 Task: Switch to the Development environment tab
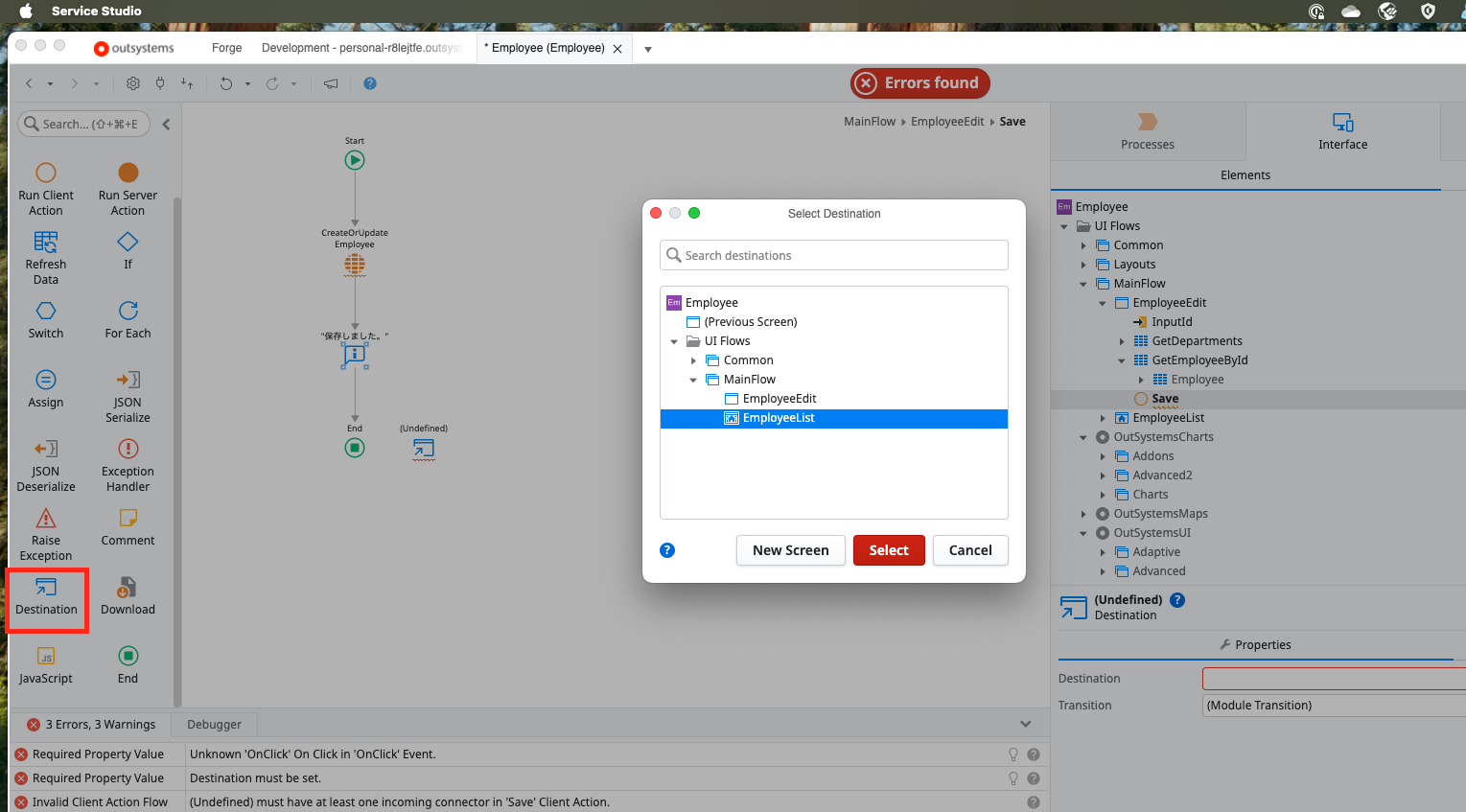point(361,48)
